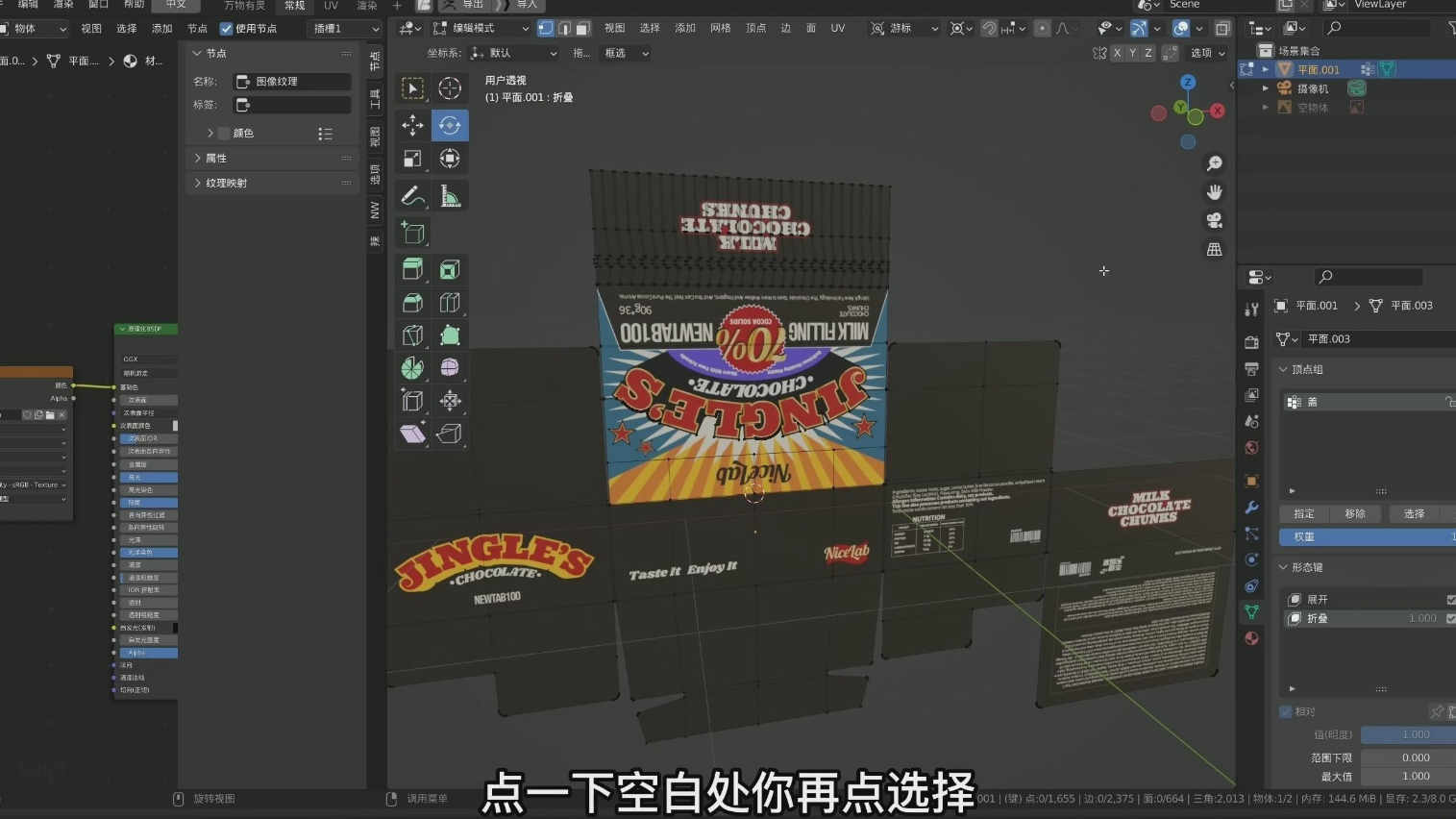The height and width of the screenshot is (819, 1456).
Task: Toggle proportional editing button
Action: tap(1042, 29)
